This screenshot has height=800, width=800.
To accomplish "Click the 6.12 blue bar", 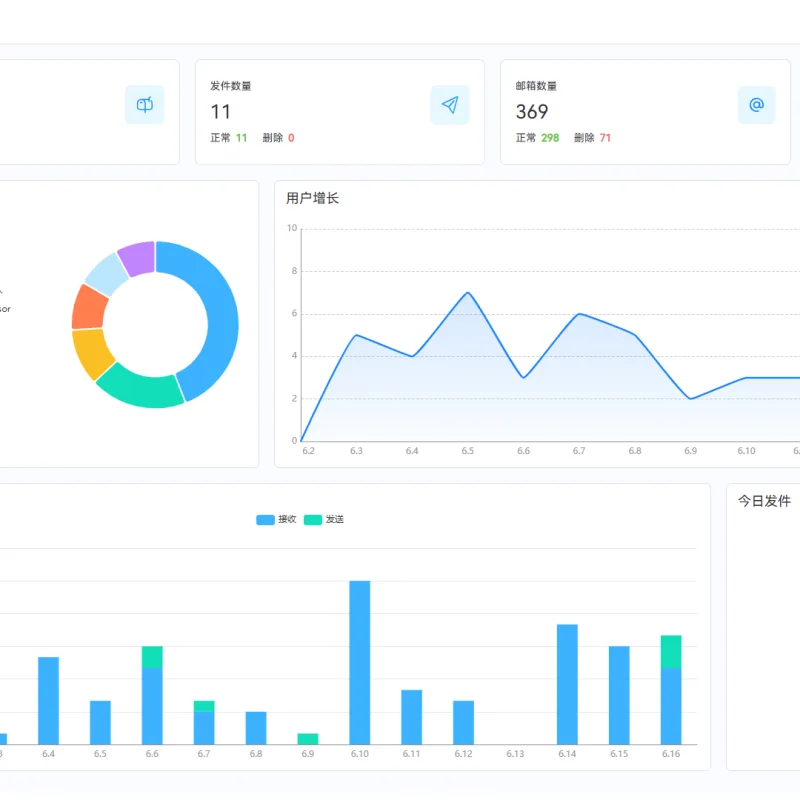I will coord(463,722).
